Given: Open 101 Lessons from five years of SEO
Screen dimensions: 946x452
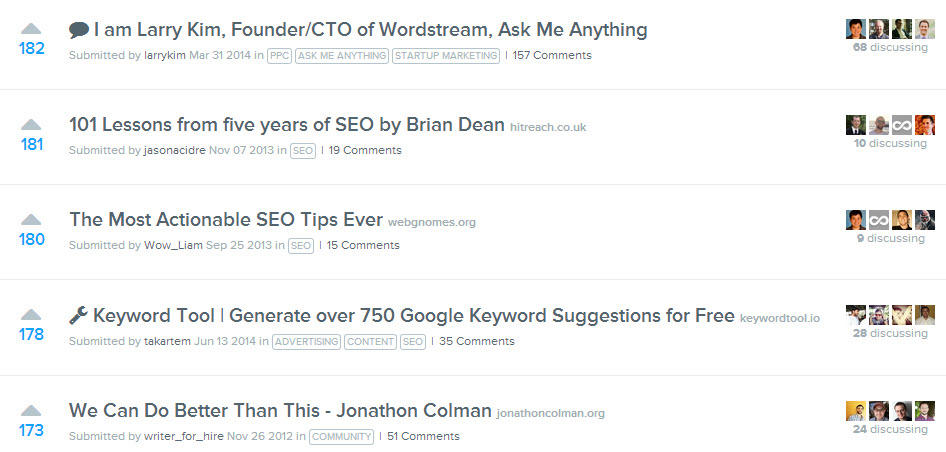Looking at the screenshot, I should (286, 125).
